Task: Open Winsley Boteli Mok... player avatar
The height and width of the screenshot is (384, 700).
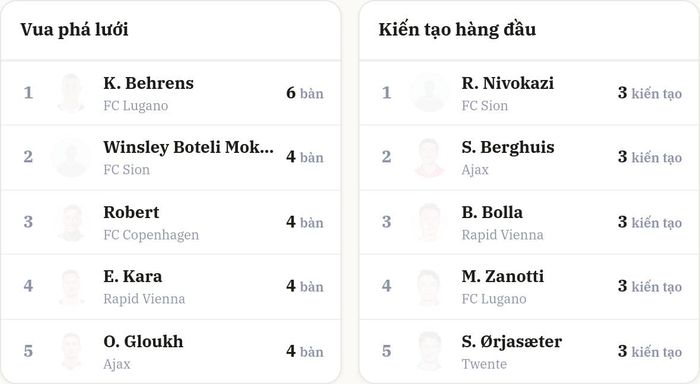Action: [x=71, y=157]
